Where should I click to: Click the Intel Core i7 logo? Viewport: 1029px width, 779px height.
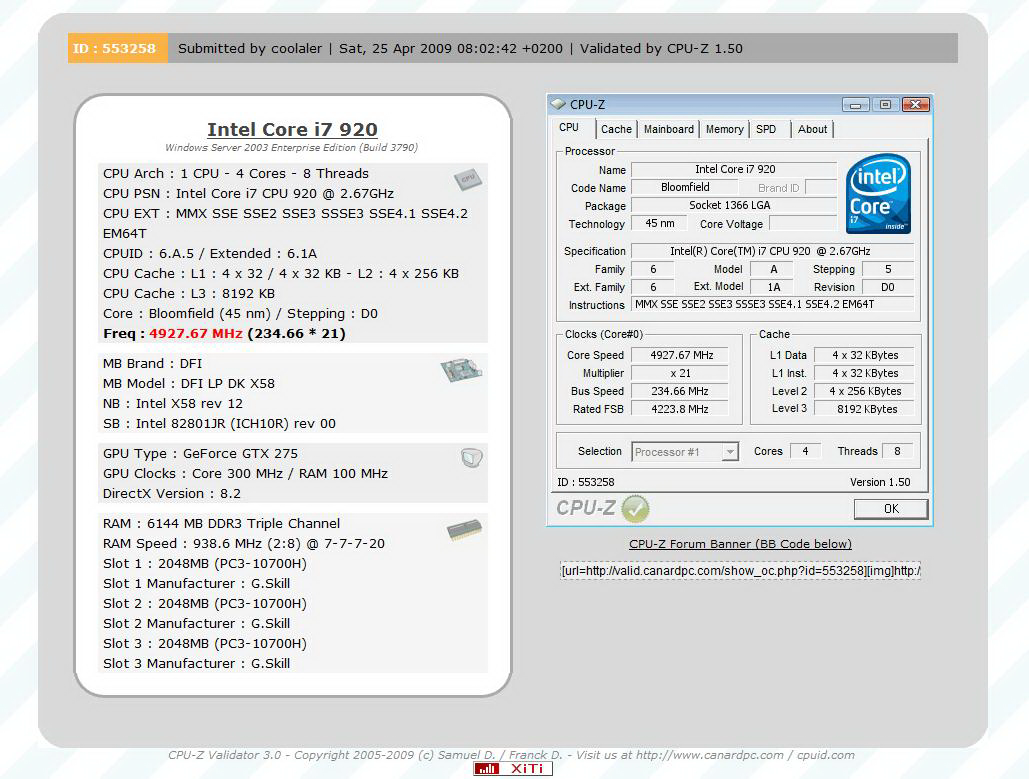tap(878, 193)
